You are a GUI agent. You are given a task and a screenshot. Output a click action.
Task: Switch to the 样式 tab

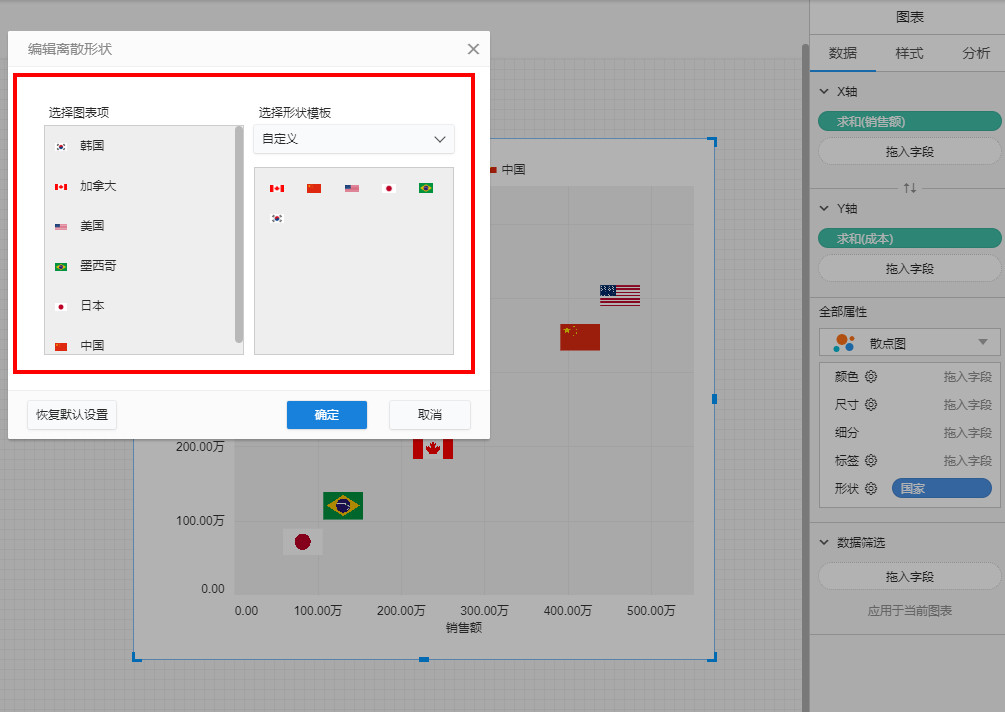[909, 53]
